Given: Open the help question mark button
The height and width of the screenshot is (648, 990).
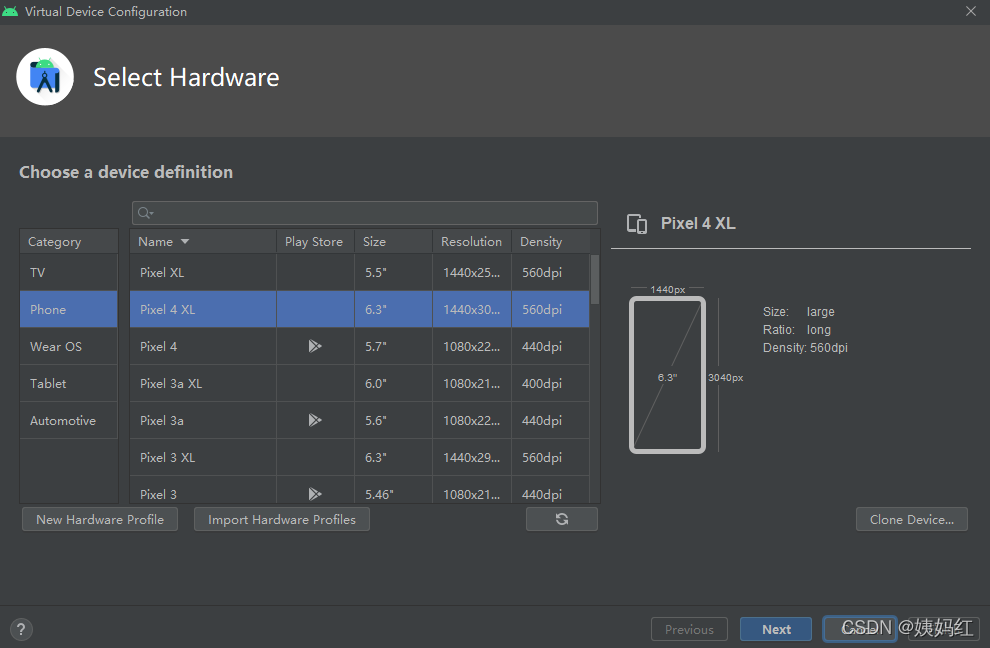Looking at the screenshot, I should [21, 629].
